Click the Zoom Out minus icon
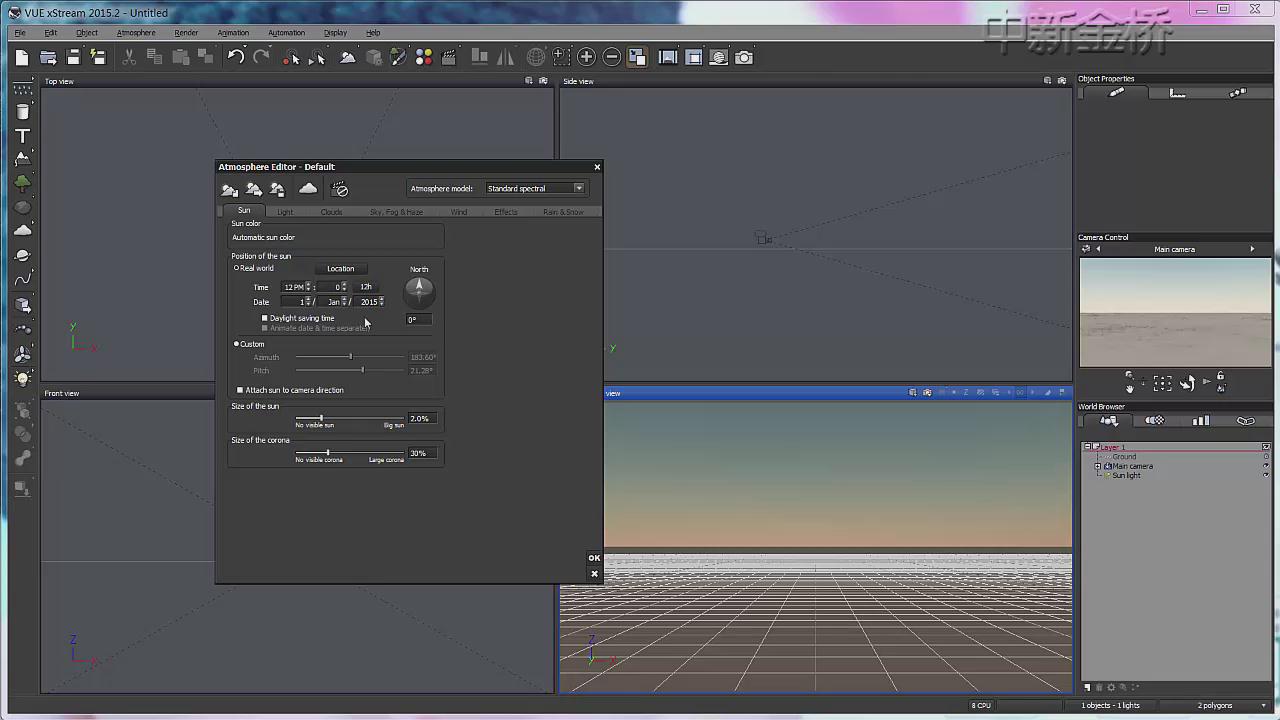1280x720 pixels. [x=612, y=58]
